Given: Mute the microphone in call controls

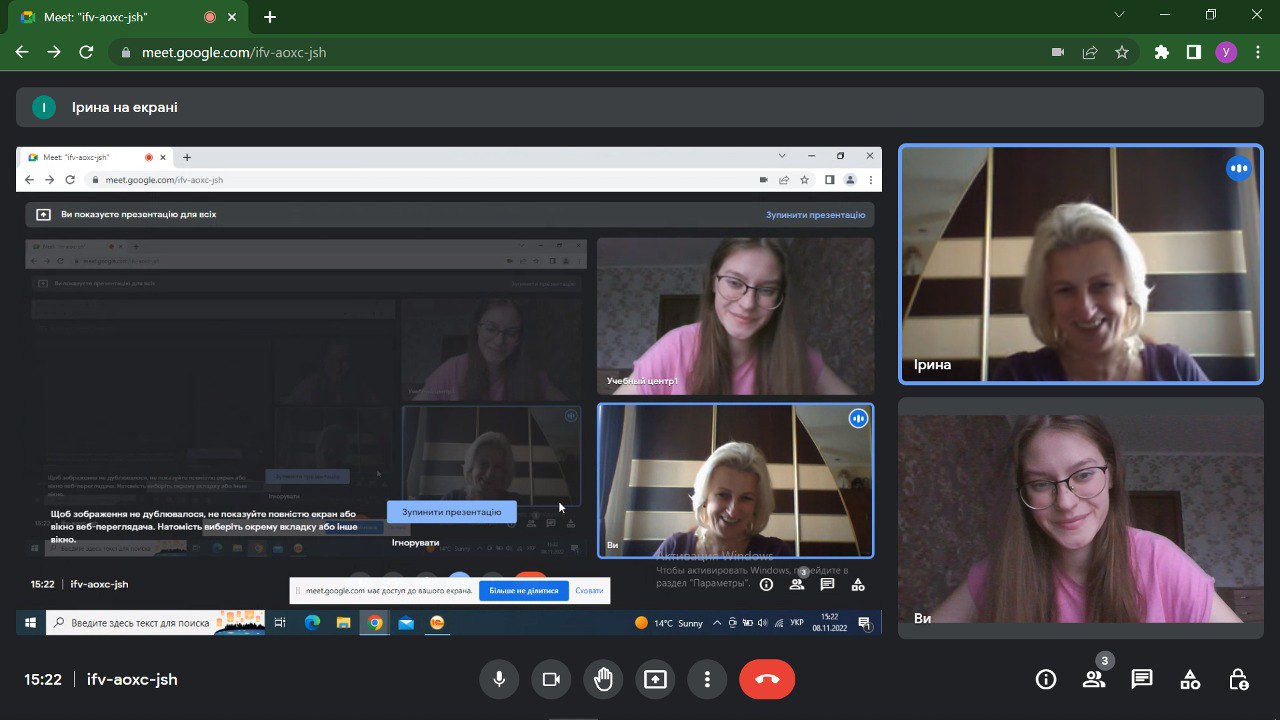Looking at the screenshot, I should [x=499, y=680].
